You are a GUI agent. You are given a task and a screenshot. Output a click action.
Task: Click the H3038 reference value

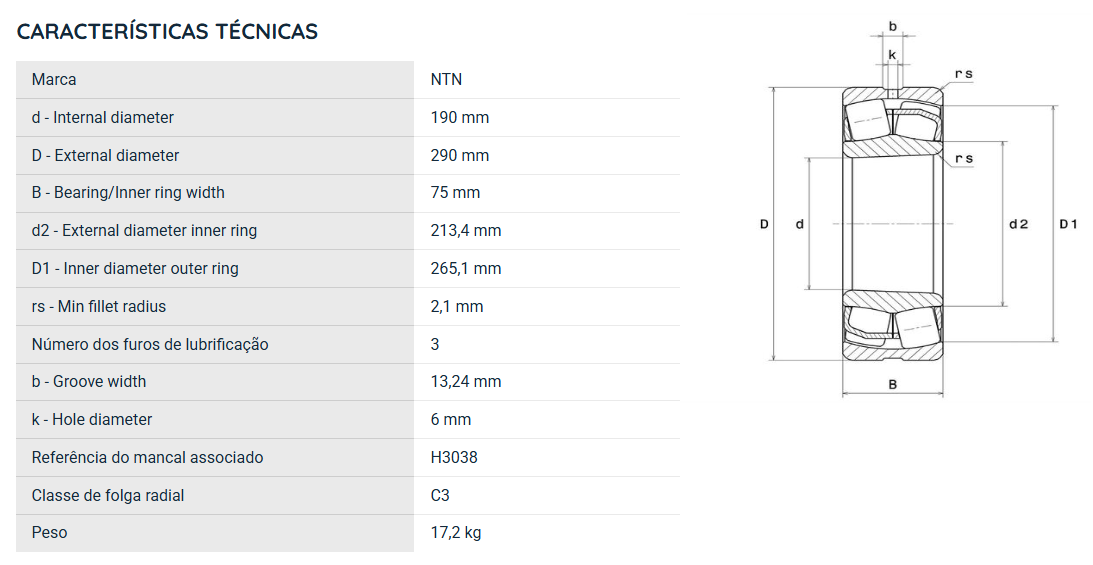click(x=454, y=458)
